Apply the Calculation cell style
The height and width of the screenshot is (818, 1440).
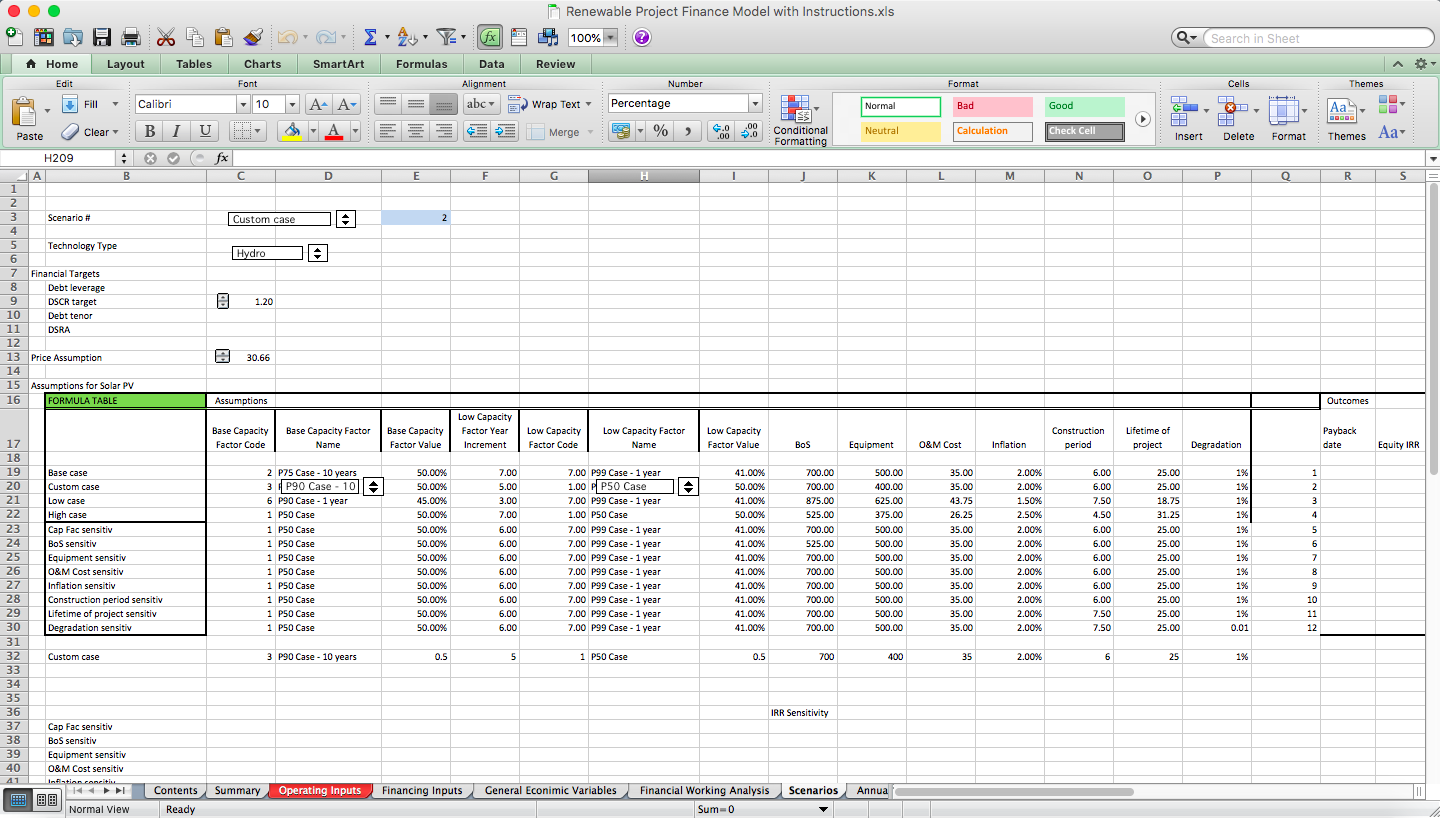pyautogui.click(x=993, y=131)
